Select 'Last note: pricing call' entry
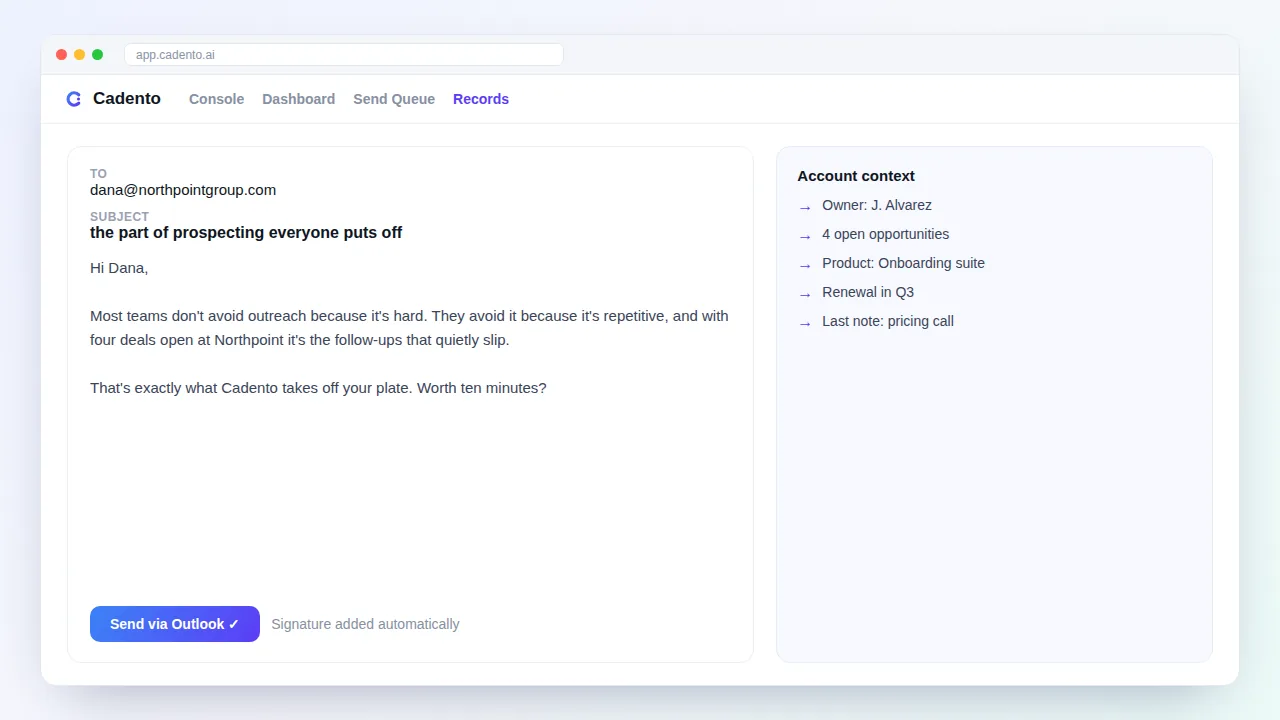 [888, 321]
